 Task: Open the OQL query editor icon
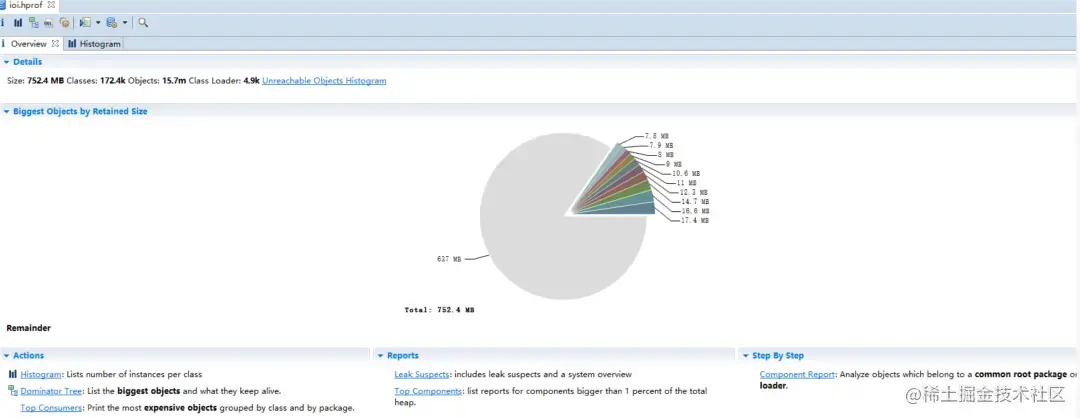click(49, 23)
